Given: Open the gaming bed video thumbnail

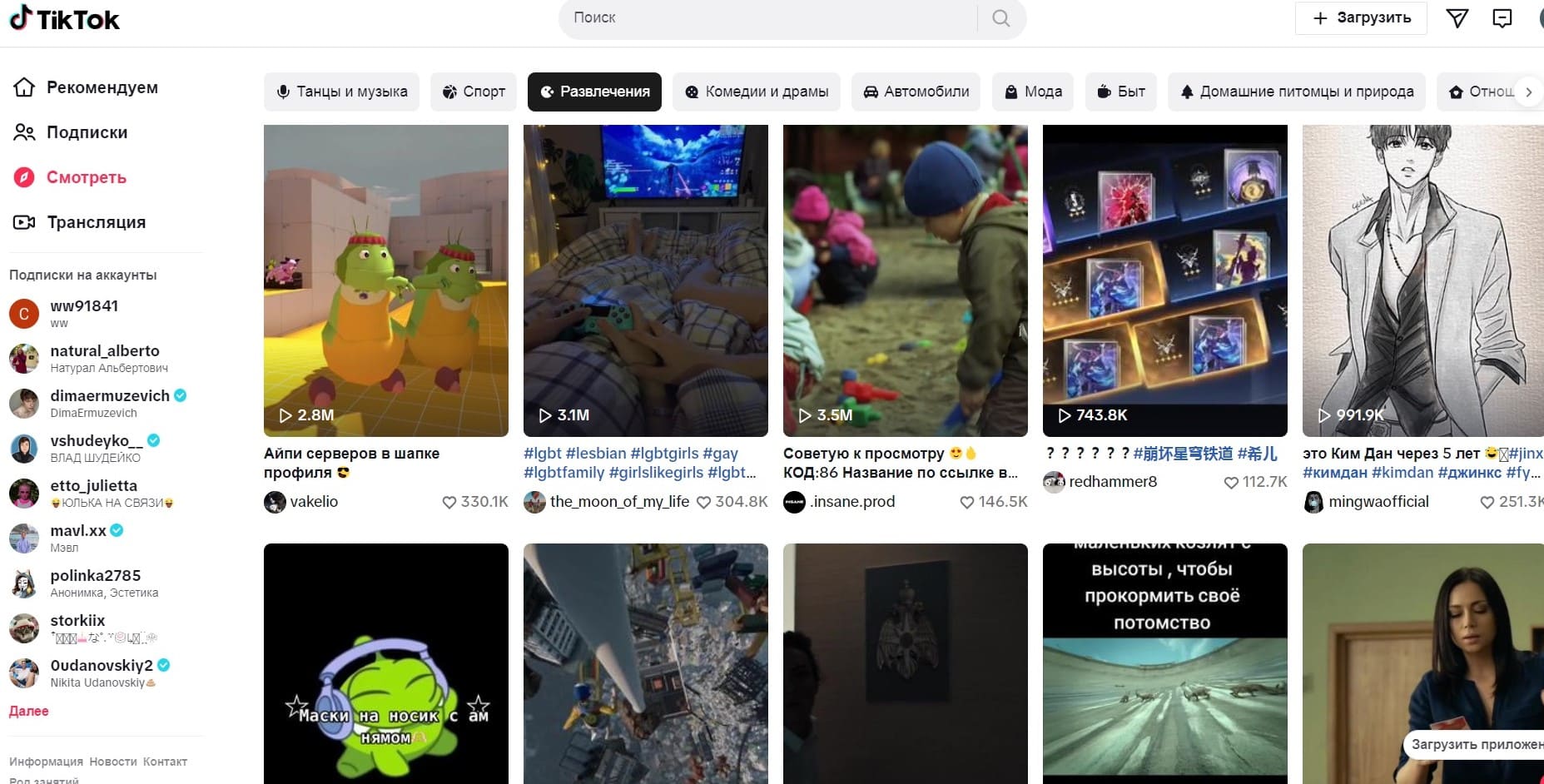Looking at the screenshot, I should (646, 280).
